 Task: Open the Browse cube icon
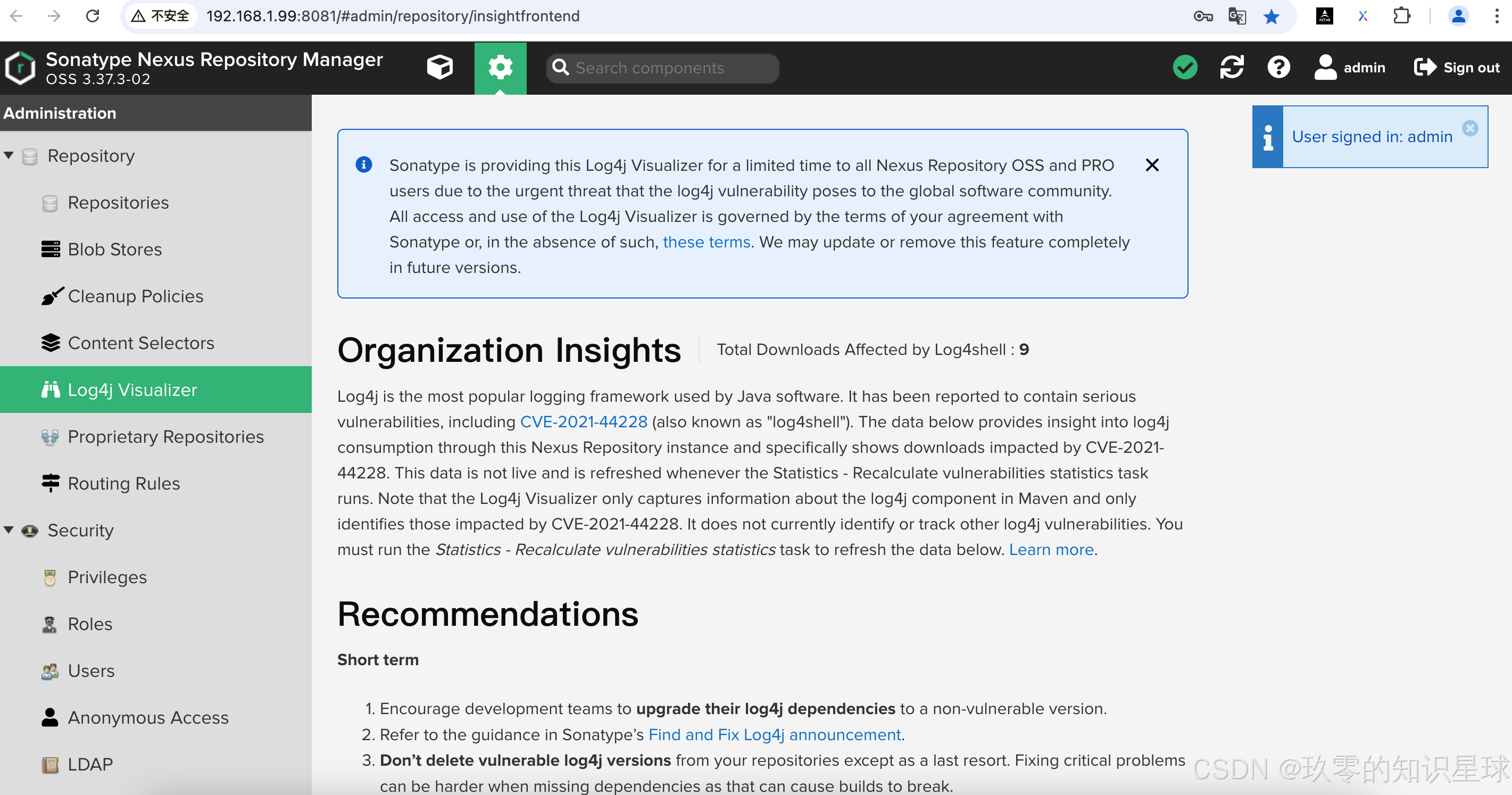pyautogui.click(x=439, y=68)
